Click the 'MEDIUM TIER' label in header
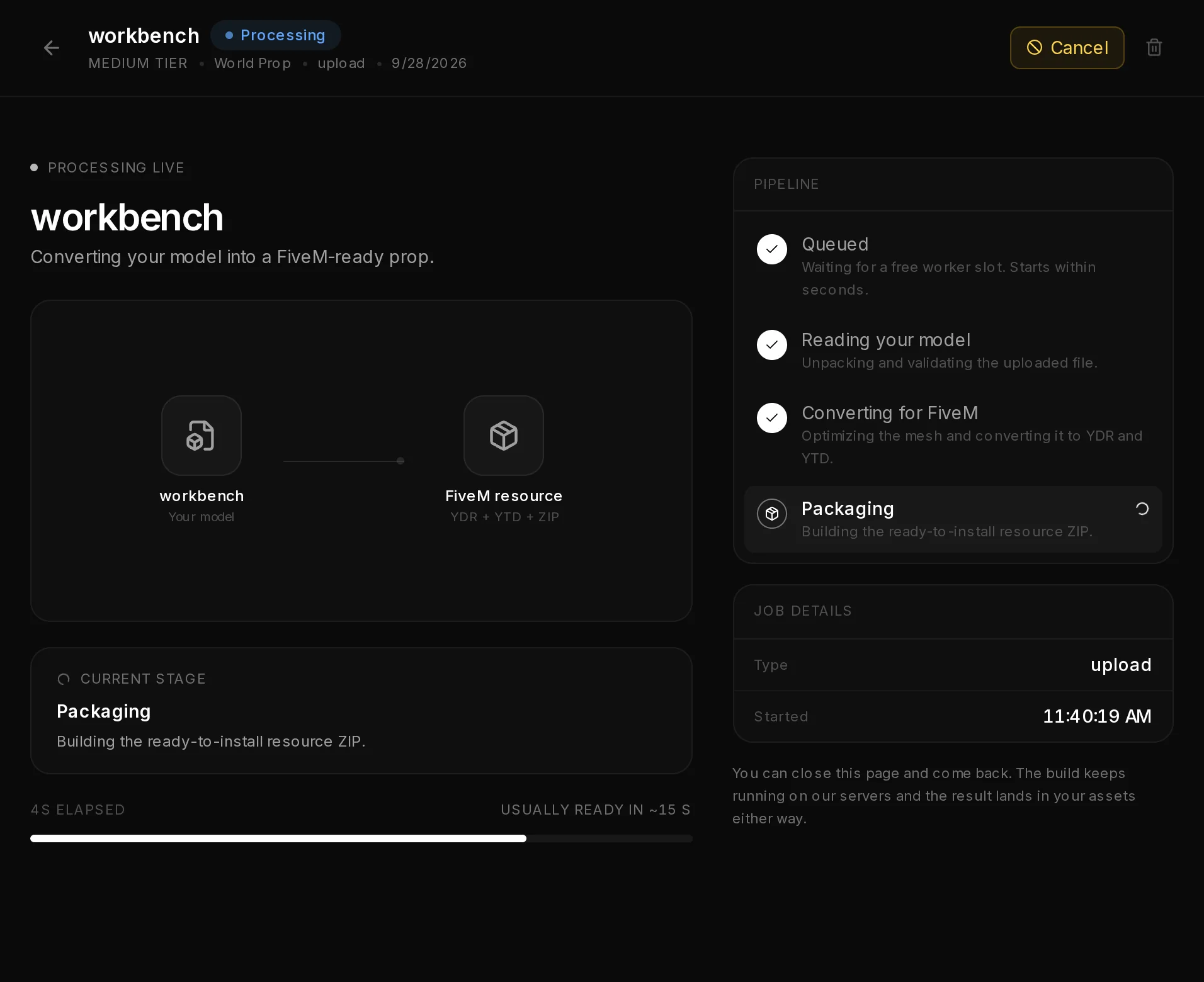Screen dimensions: 1204x982 pyautogui.click(x=138, y=64)
